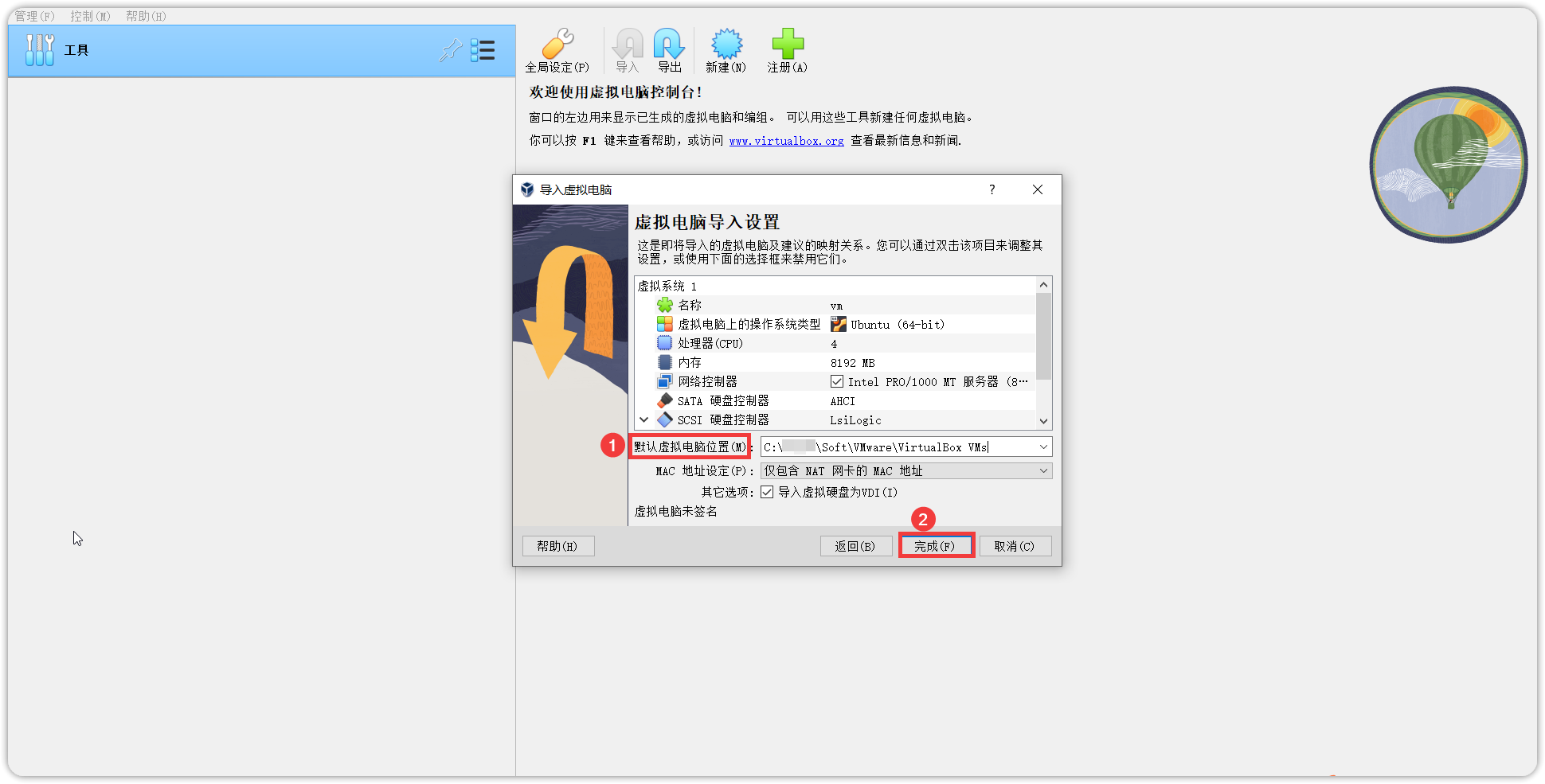Image resolution: width=1545 pixels, height=784 pixels.
Task: Click the vm name value
Action: pos(836,306)
